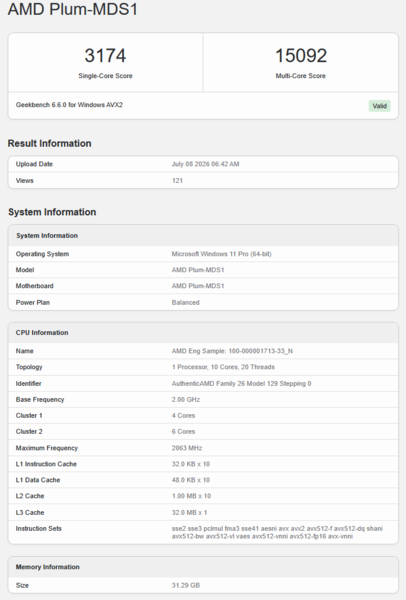The image size is (406, 600).
Task: Click the L2 Cache label
Action: tap(30, 497)
